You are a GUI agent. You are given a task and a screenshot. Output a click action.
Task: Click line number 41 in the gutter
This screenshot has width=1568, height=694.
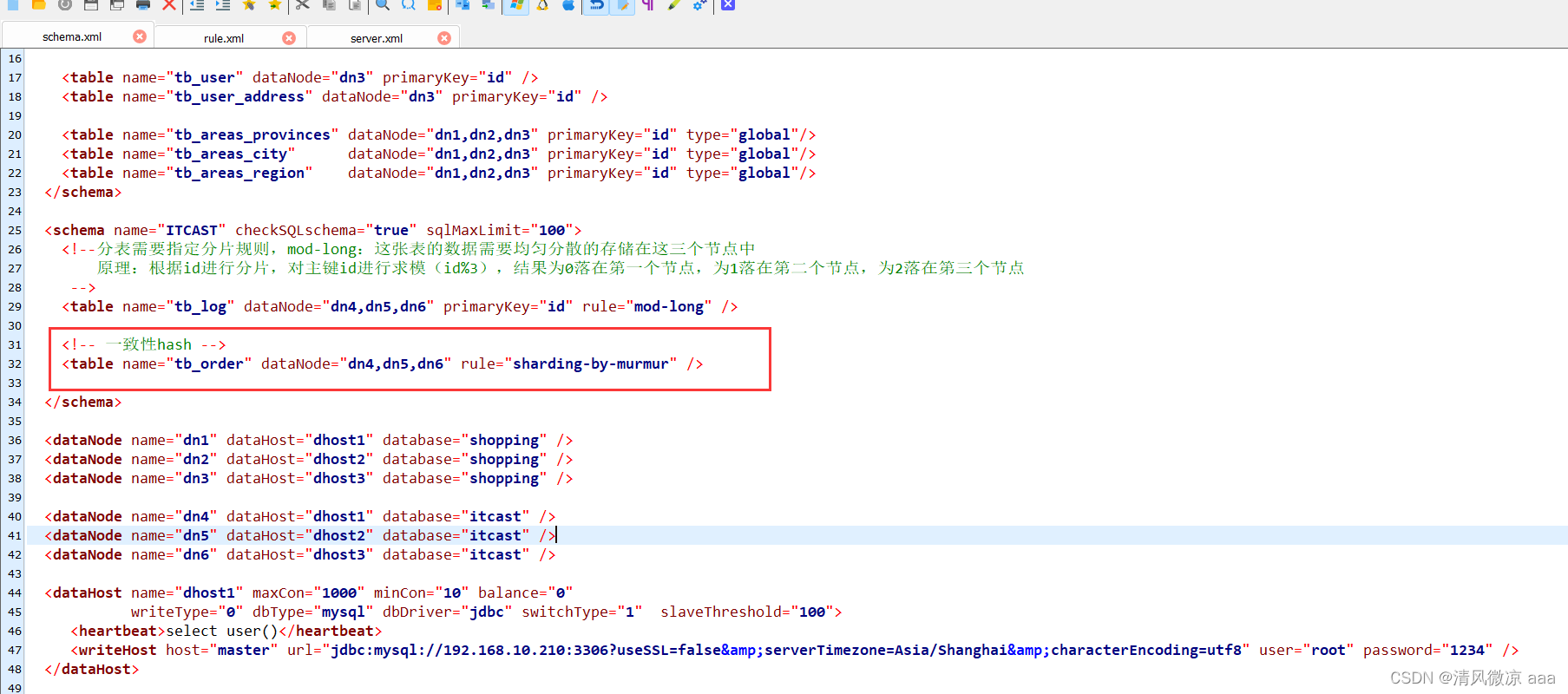click(15, 536)
